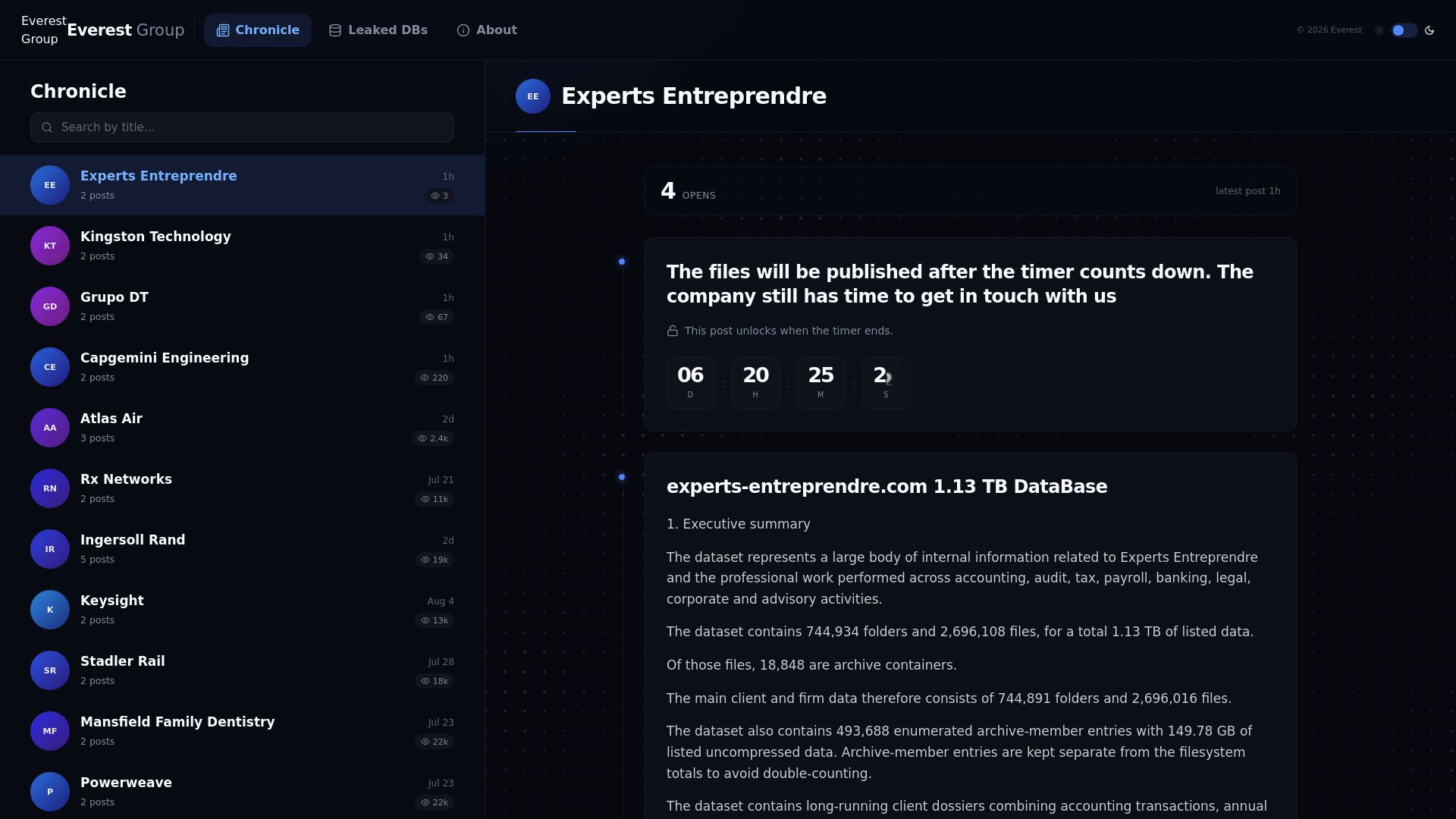Click the "Aug 4" date on Keysight
This screenshot has height=819, width=1456.
coord(441,601)
